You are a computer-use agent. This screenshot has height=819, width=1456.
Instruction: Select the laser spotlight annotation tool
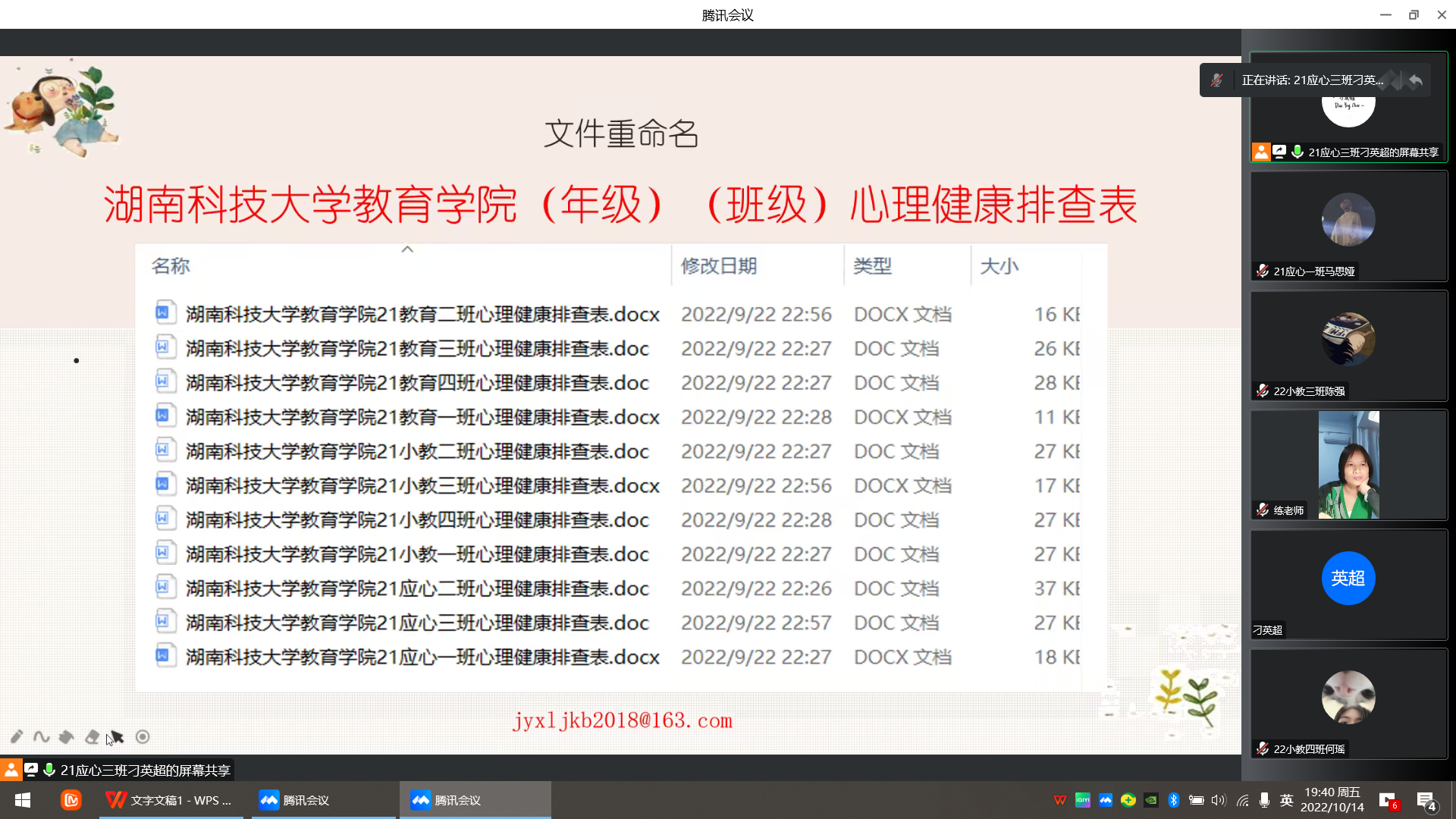click(143, 736)
